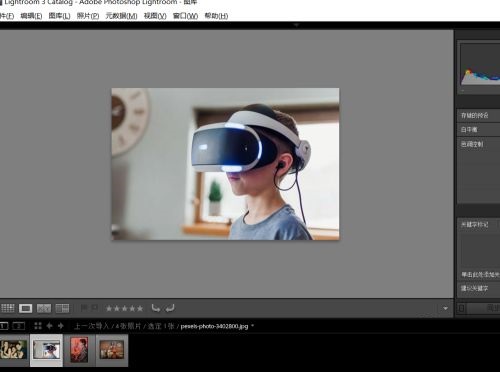Rotate photo counterclockwise arrow
Screen dimensions: 500x372
[x=156, y=308]
